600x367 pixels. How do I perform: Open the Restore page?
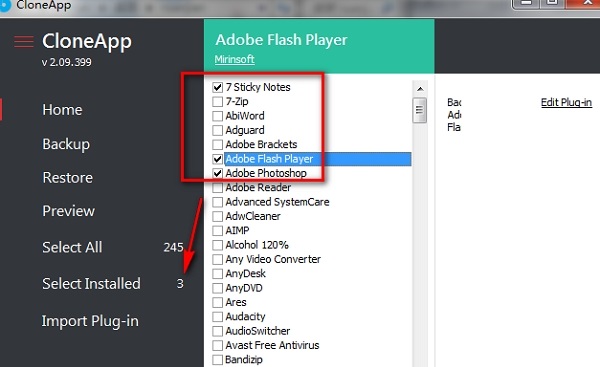(x=67, y=178)
